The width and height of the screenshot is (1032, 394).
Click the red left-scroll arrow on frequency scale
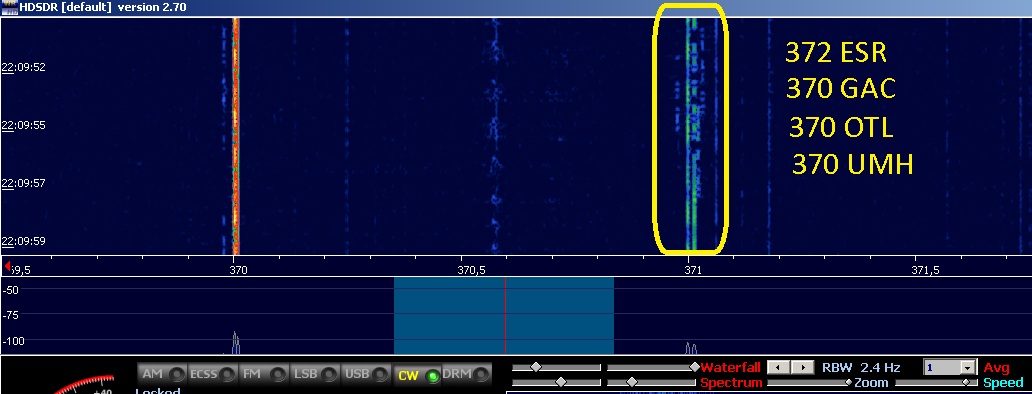click(7, 266)
